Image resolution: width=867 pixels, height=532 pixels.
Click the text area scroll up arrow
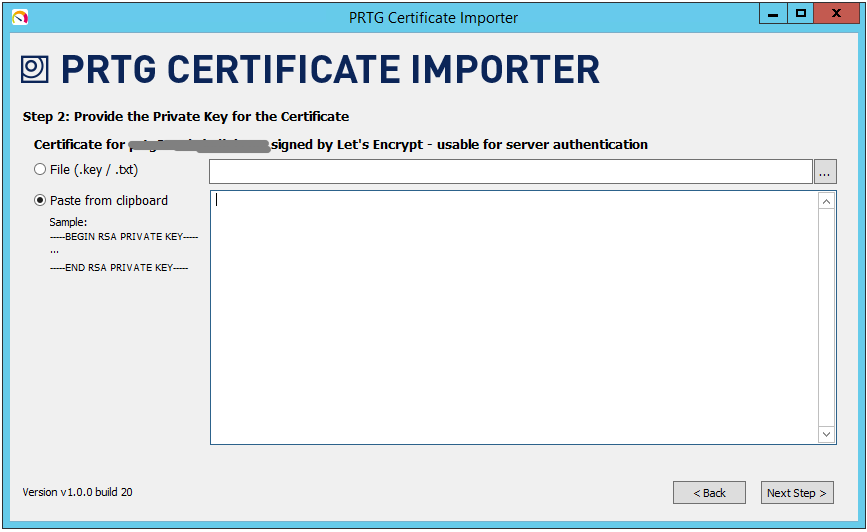(x=826, y=202)
